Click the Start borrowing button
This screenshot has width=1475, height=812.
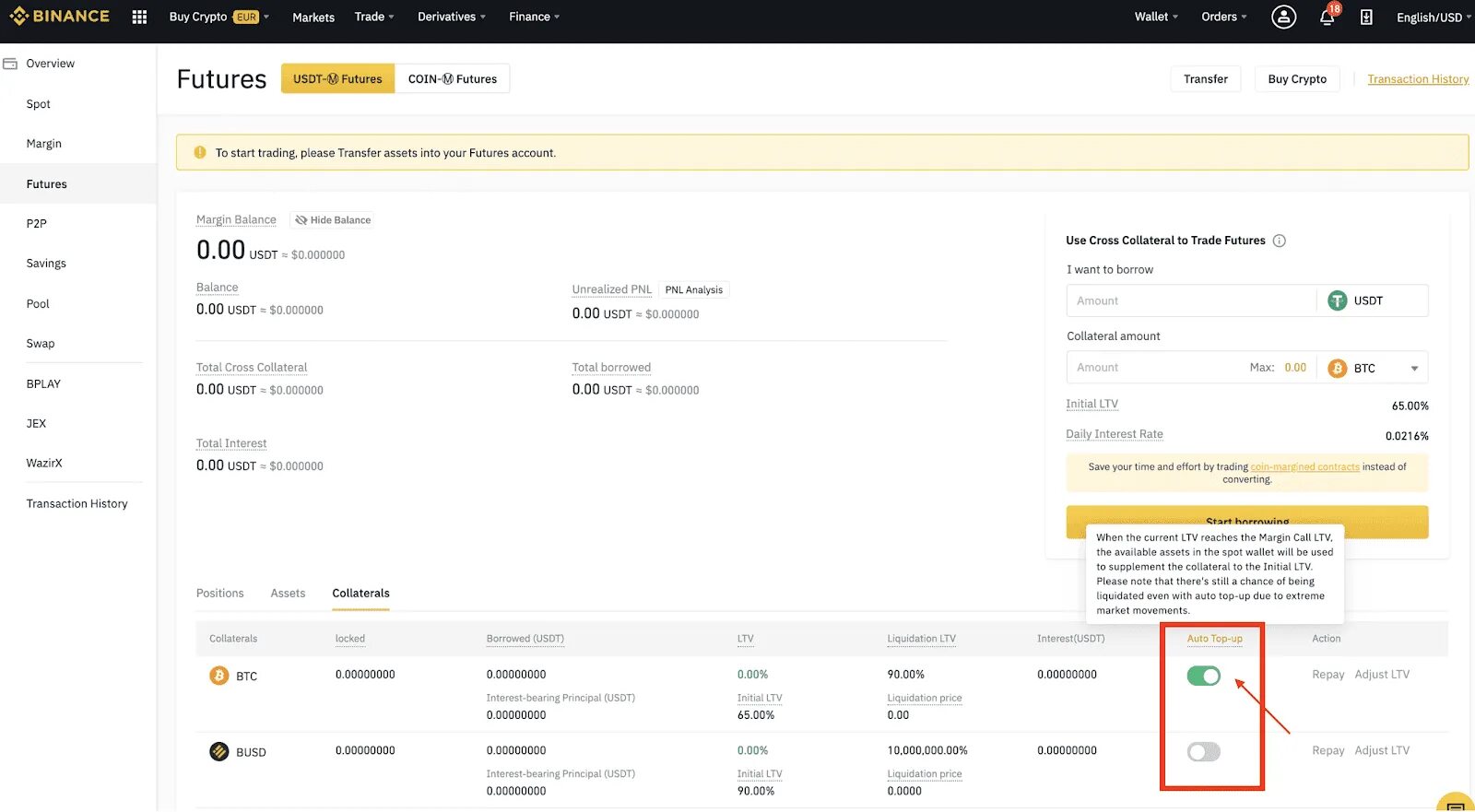(x=1247, y=522)
